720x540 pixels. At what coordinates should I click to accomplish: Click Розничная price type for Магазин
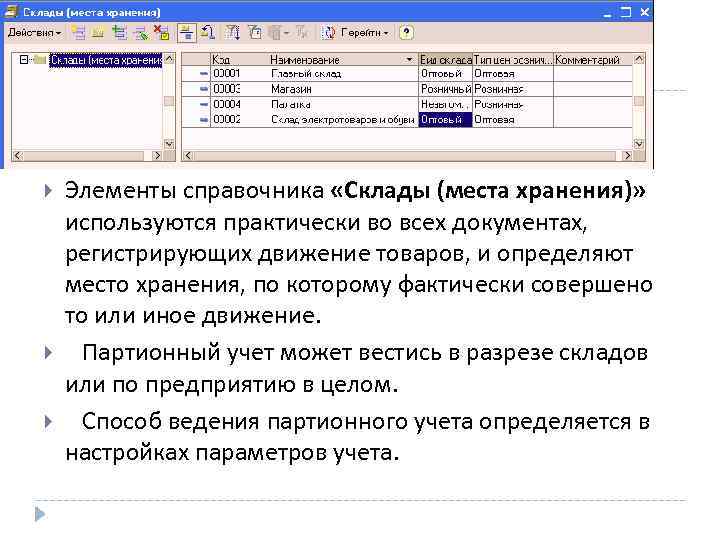click(x=513, y=89)
